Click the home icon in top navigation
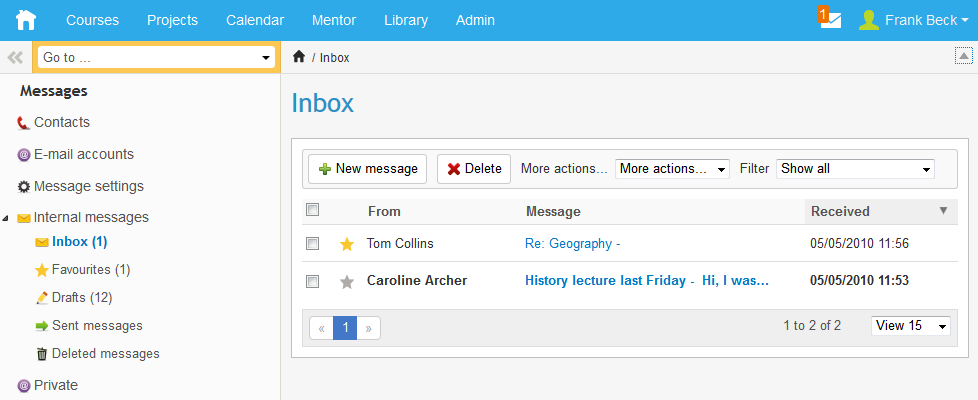The width and height of the screenshot is (978, 400). coord(25,20)
